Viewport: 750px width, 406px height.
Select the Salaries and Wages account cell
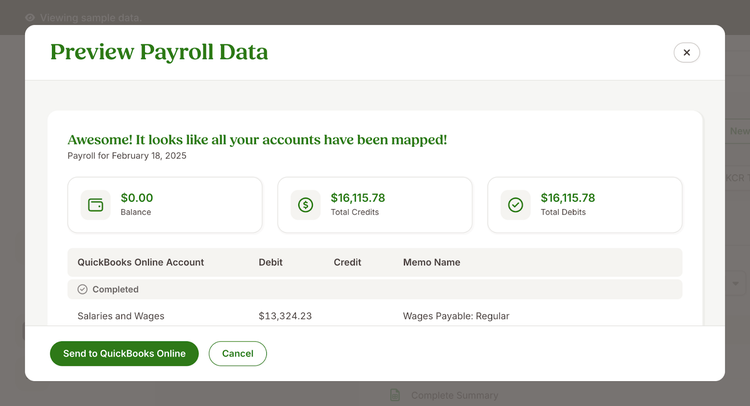pyautogui.click(x=121, y=316)
